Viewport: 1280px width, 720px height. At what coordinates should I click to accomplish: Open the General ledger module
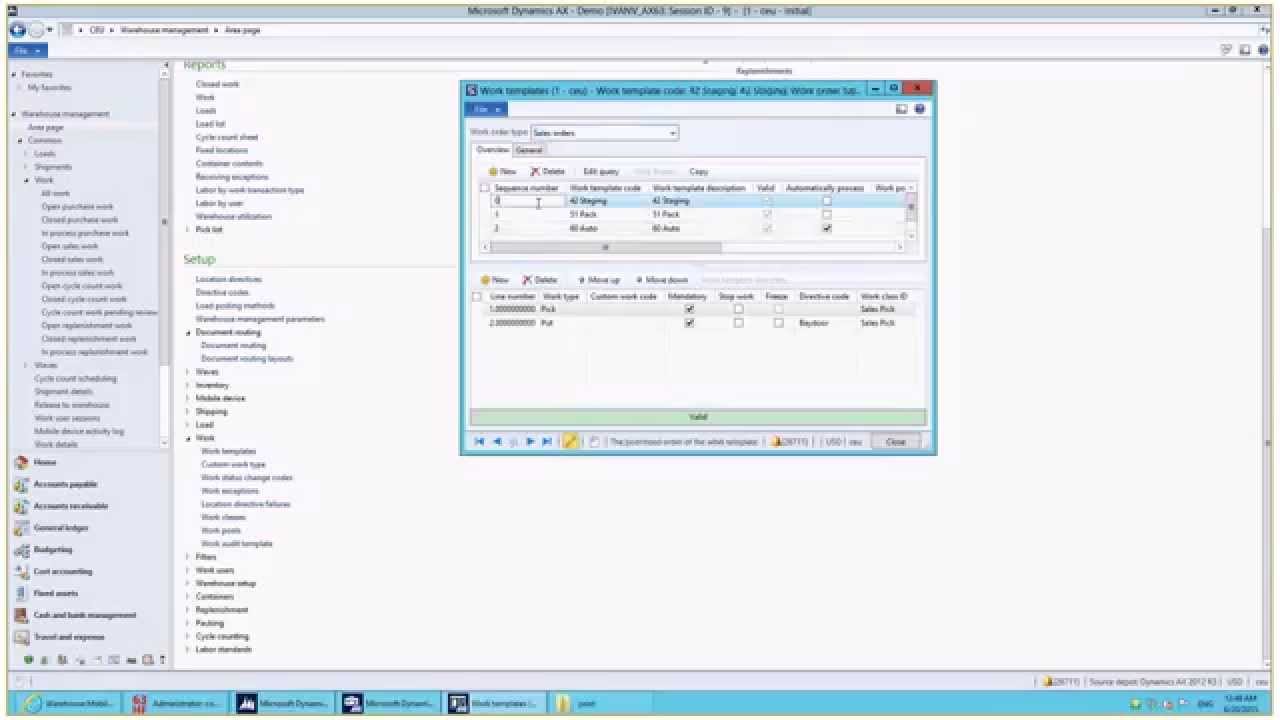[x=60, y=528]
